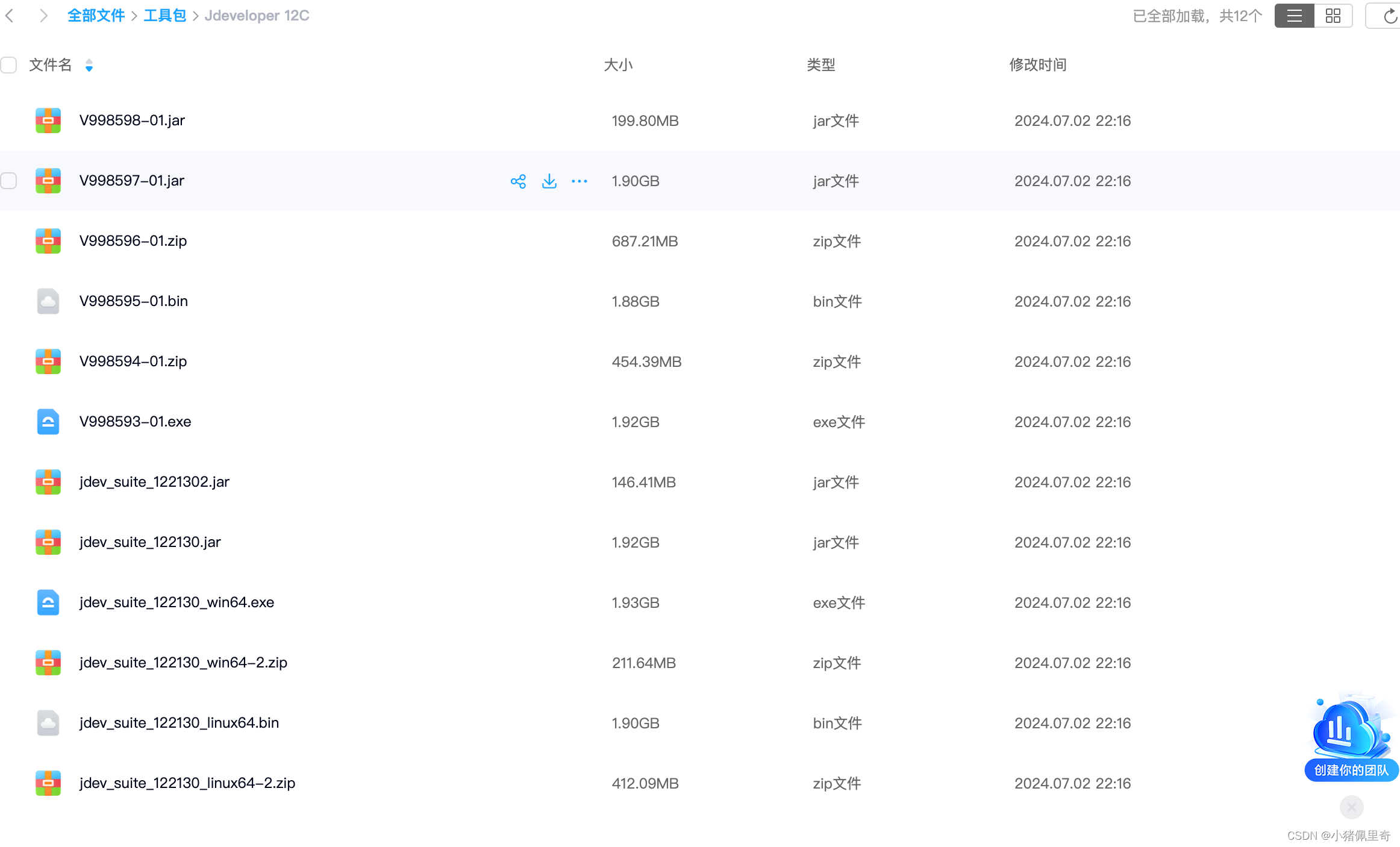This screenshot has width=1400, height=847.
Task: Click the refresh icon
Action: click(x=1389, y=16)
